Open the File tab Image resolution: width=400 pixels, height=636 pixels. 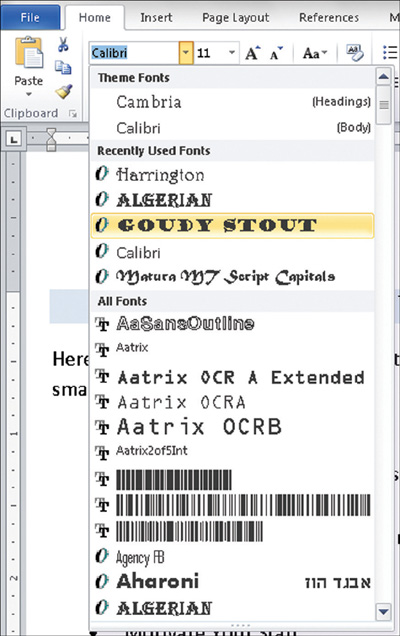click(30, 17)
